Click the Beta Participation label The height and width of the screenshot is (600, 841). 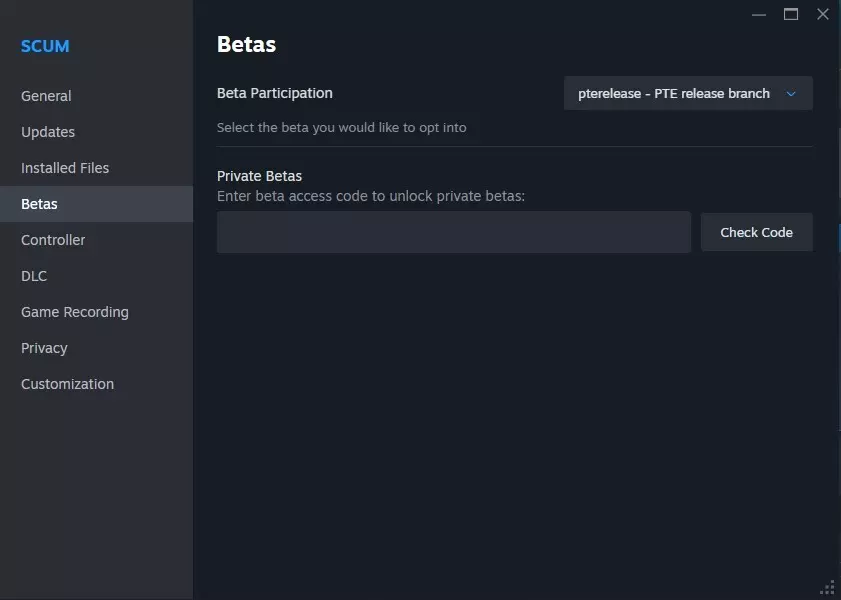275,93
